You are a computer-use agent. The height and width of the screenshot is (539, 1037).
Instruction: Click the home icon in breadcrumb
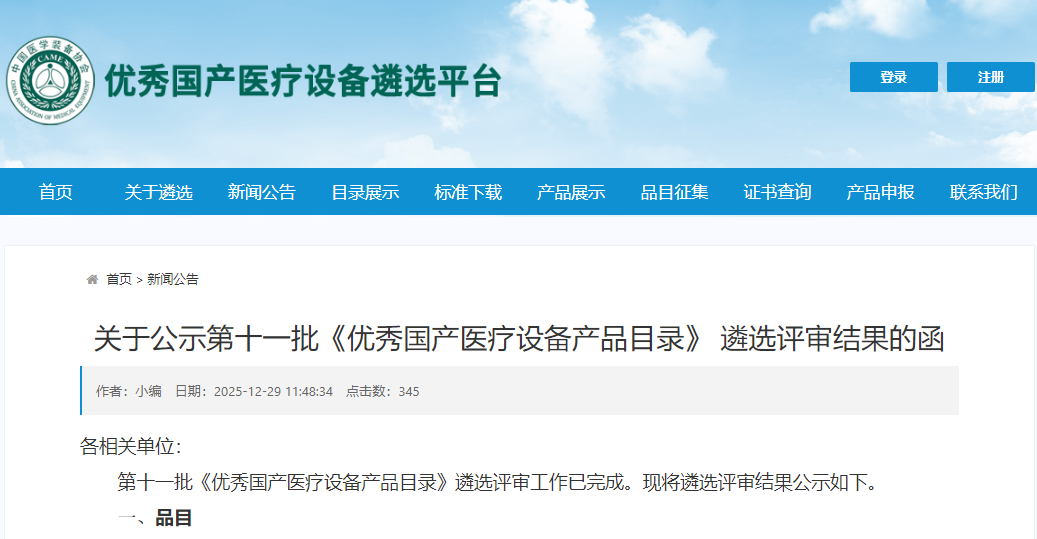pos(93,280)
